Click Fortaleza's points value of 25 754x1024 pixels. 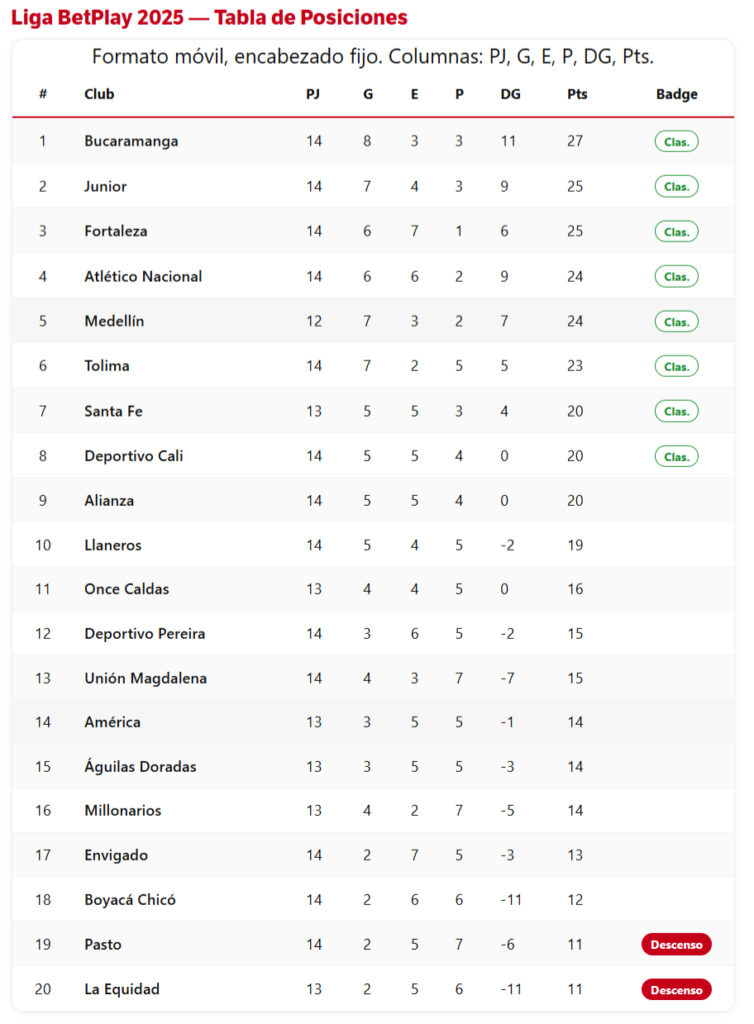tap(575, 231)
